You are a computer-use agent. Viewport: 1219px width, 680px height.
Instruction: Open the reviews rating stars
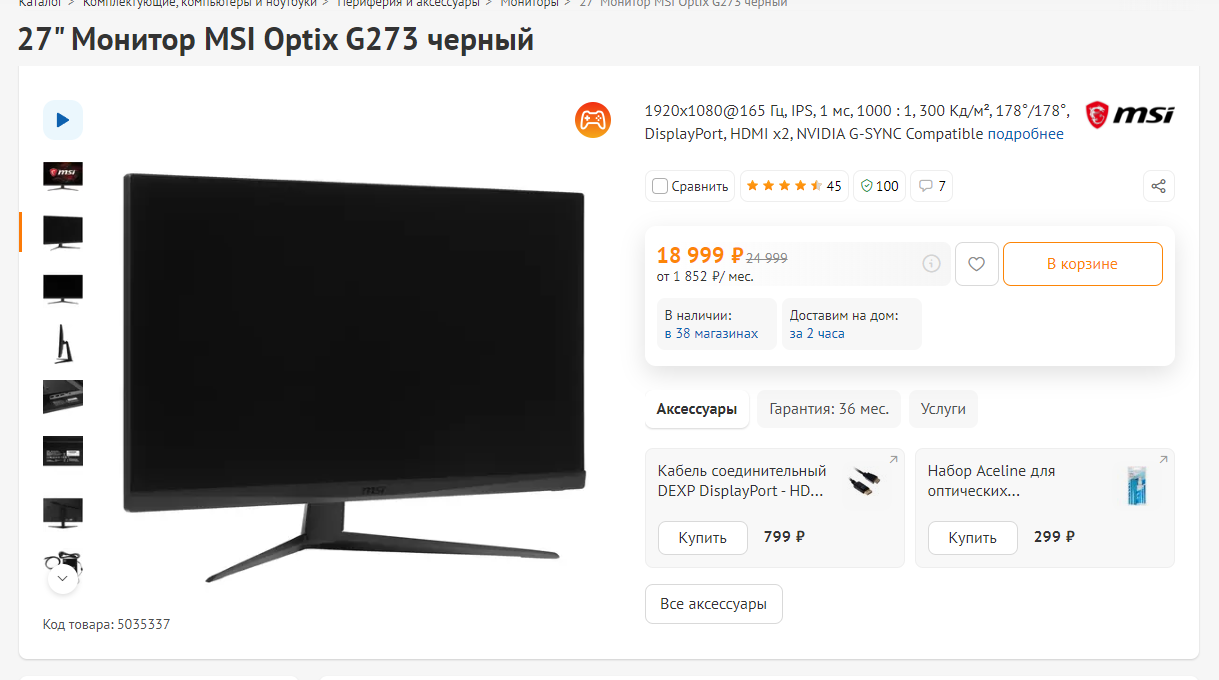(x=794, y=186)
